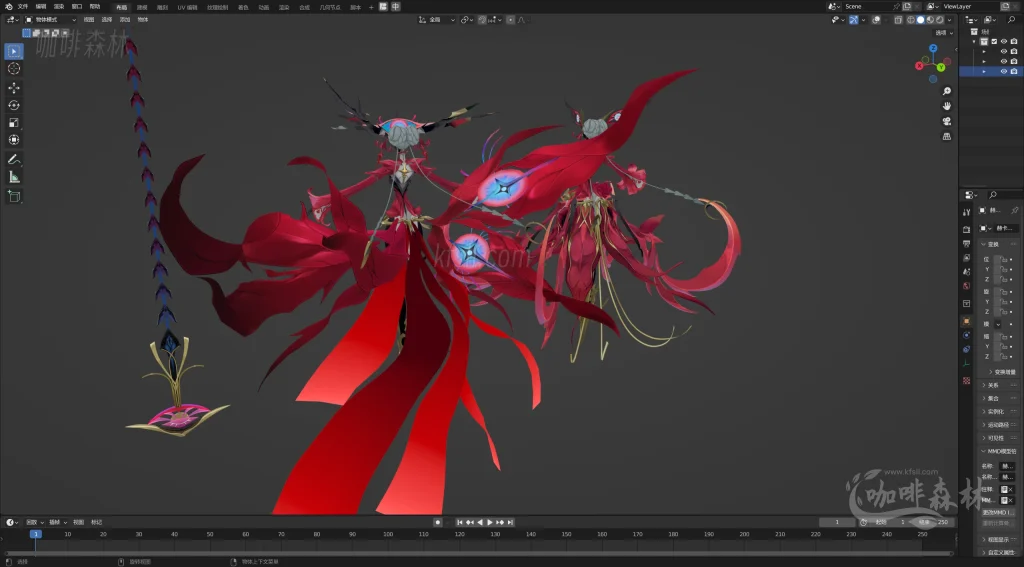The height and width of the screenshot is (567, 1024).
Task: Toggle proportional editing in viewport header
Action: pos(511,20)
